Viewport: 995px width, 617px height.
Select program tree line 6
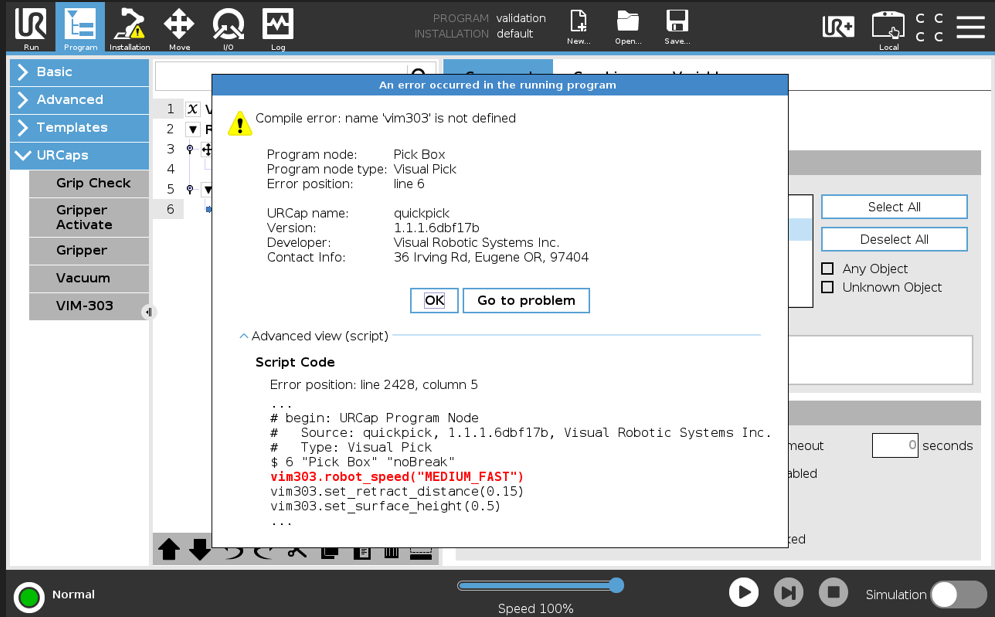pyautogui.click(x=170, y=209)
